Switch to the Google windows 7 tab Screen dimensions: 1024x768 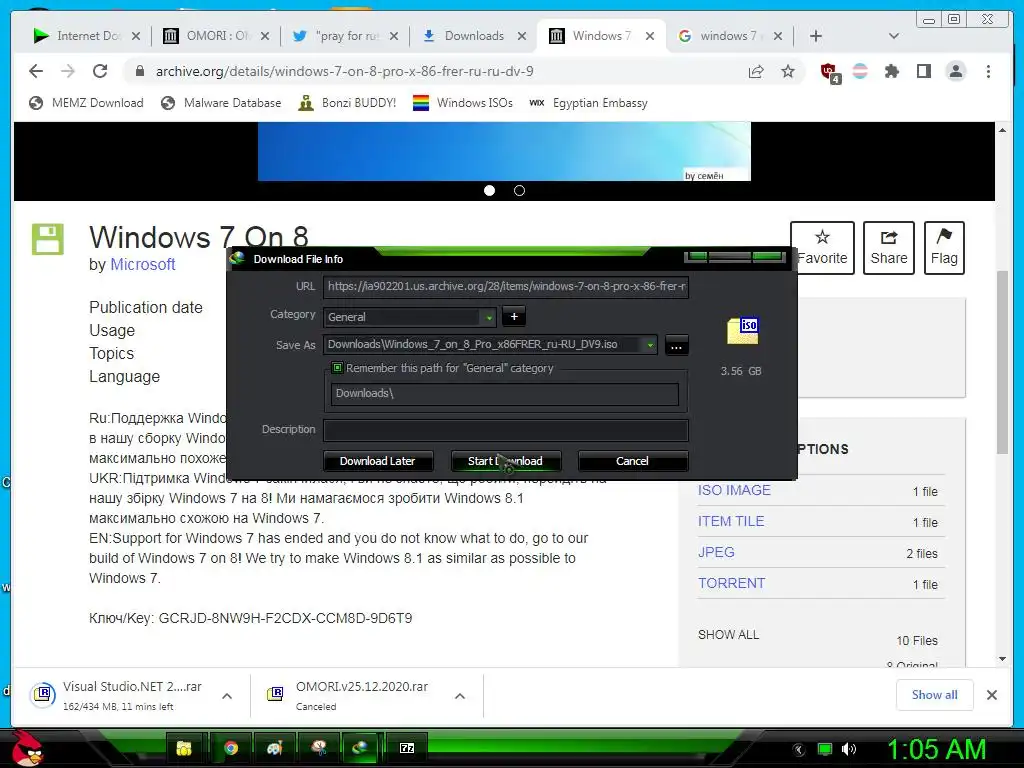coord(731,36)
